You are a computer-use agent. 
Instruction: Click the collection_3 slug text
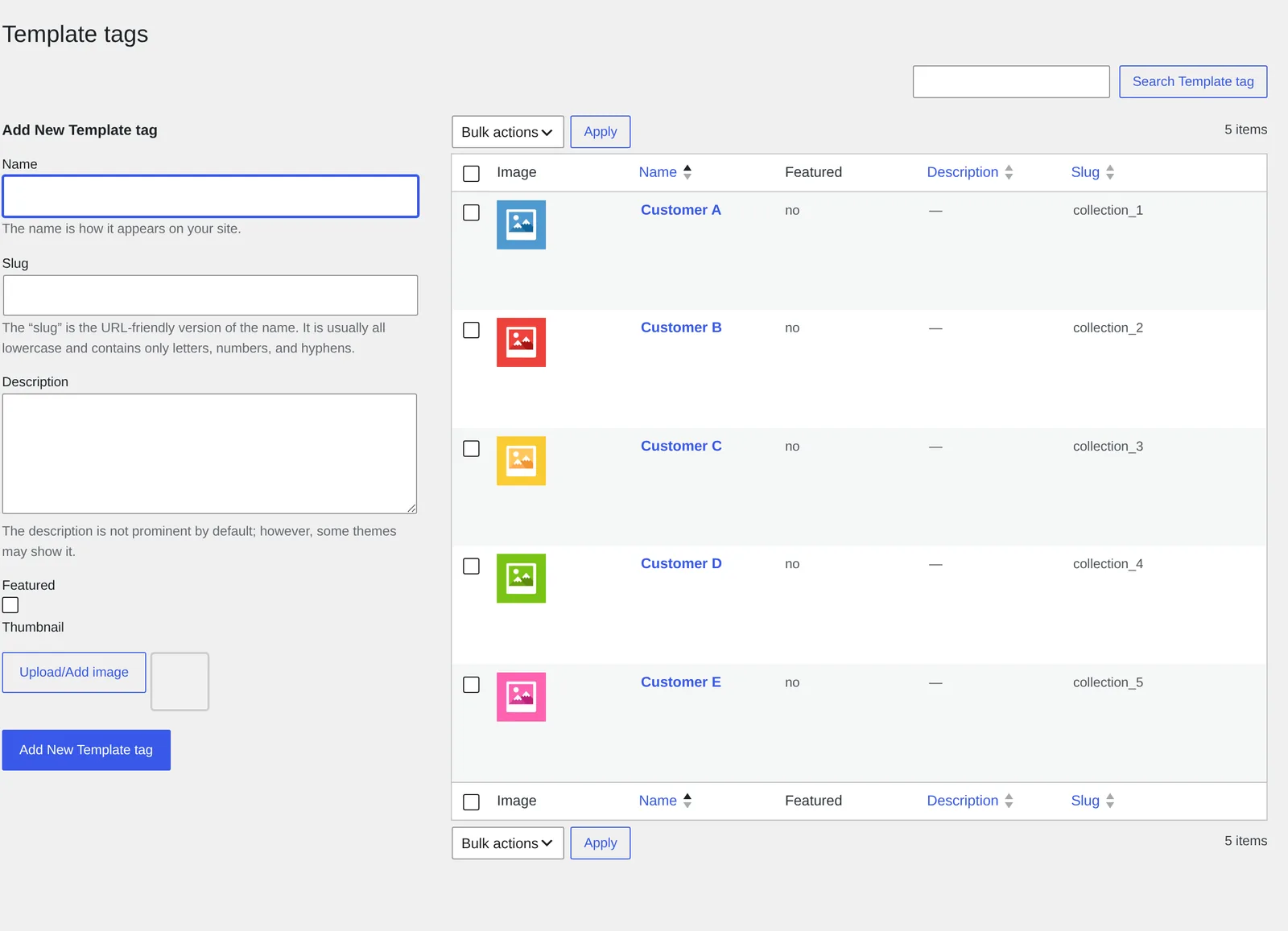pyautogui.click(x=1108, y=446)
